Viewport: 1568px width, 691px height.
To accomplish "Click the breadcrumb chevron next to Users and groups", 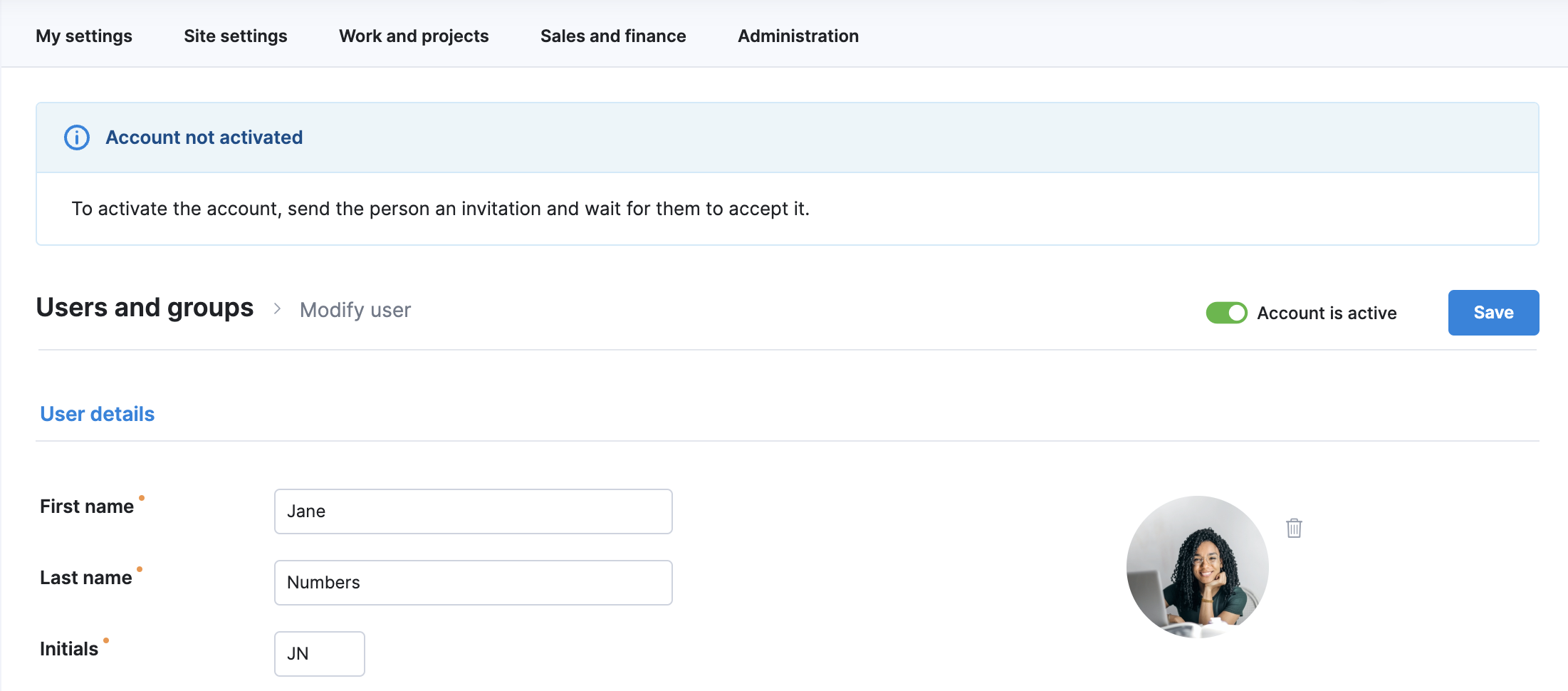I will [x=277, y=310].
